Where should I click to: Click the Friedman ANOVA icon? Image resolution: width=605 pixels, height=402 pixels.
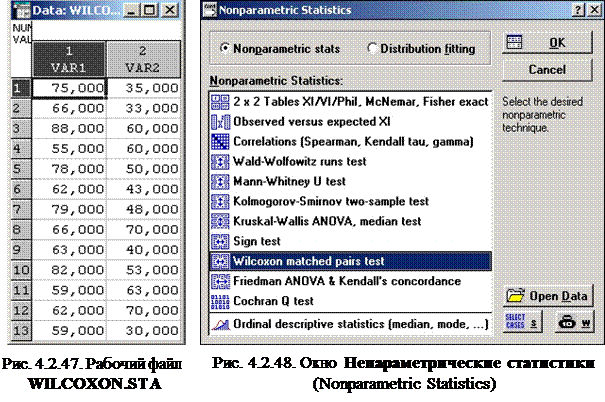coord(220,281)
